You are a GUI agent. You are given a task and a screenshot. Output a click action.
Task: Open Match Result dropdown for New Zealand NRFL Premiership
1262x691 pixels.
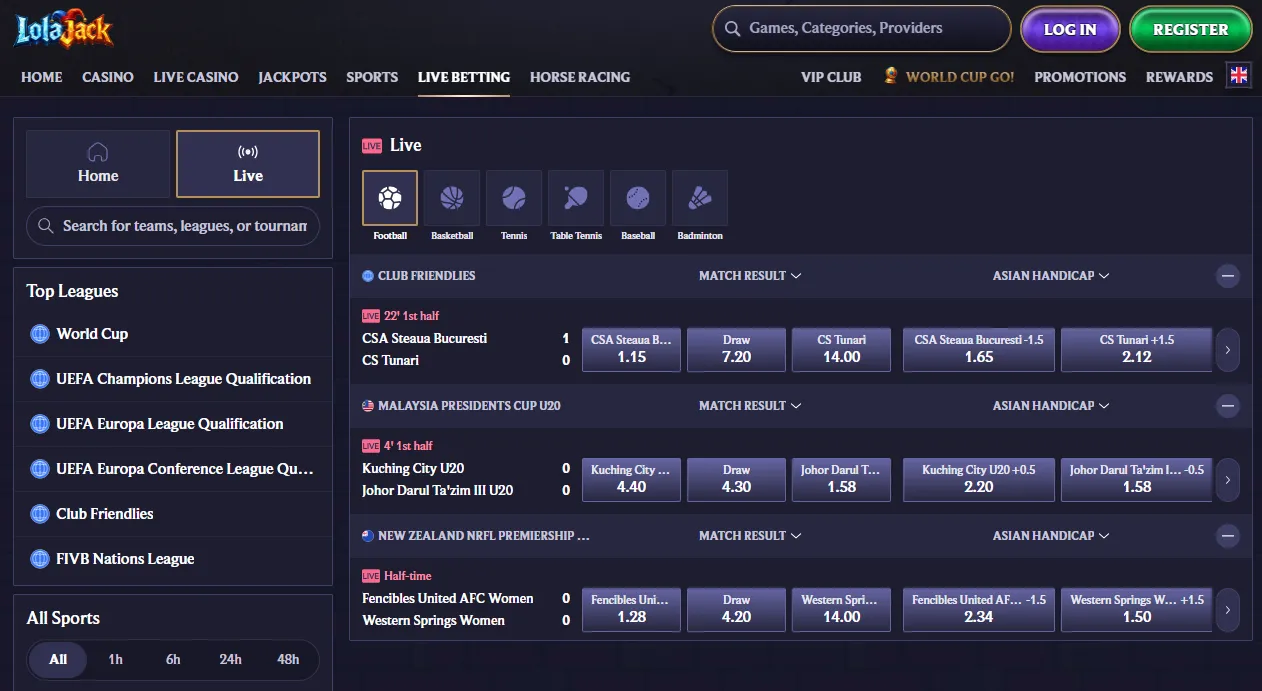(x=750, y=536)
